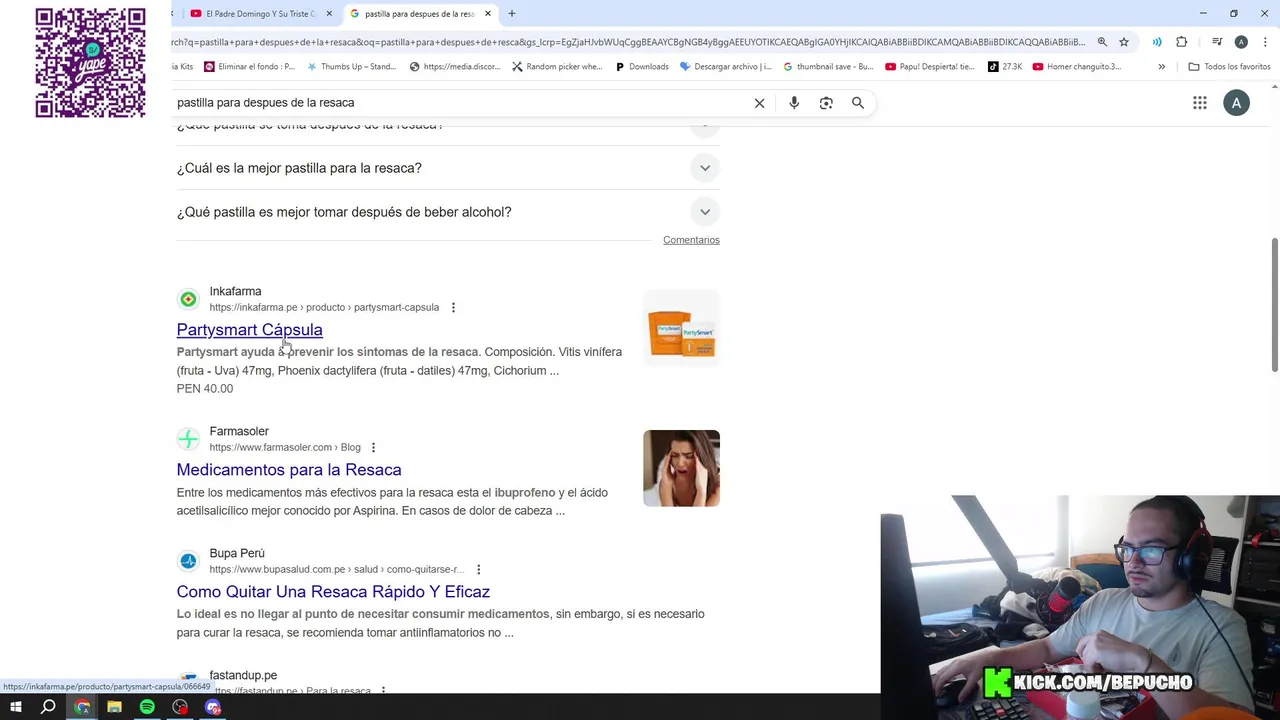1280x720 pixels.
Task: Open Google Lens image search
Action: coord(826,103)
